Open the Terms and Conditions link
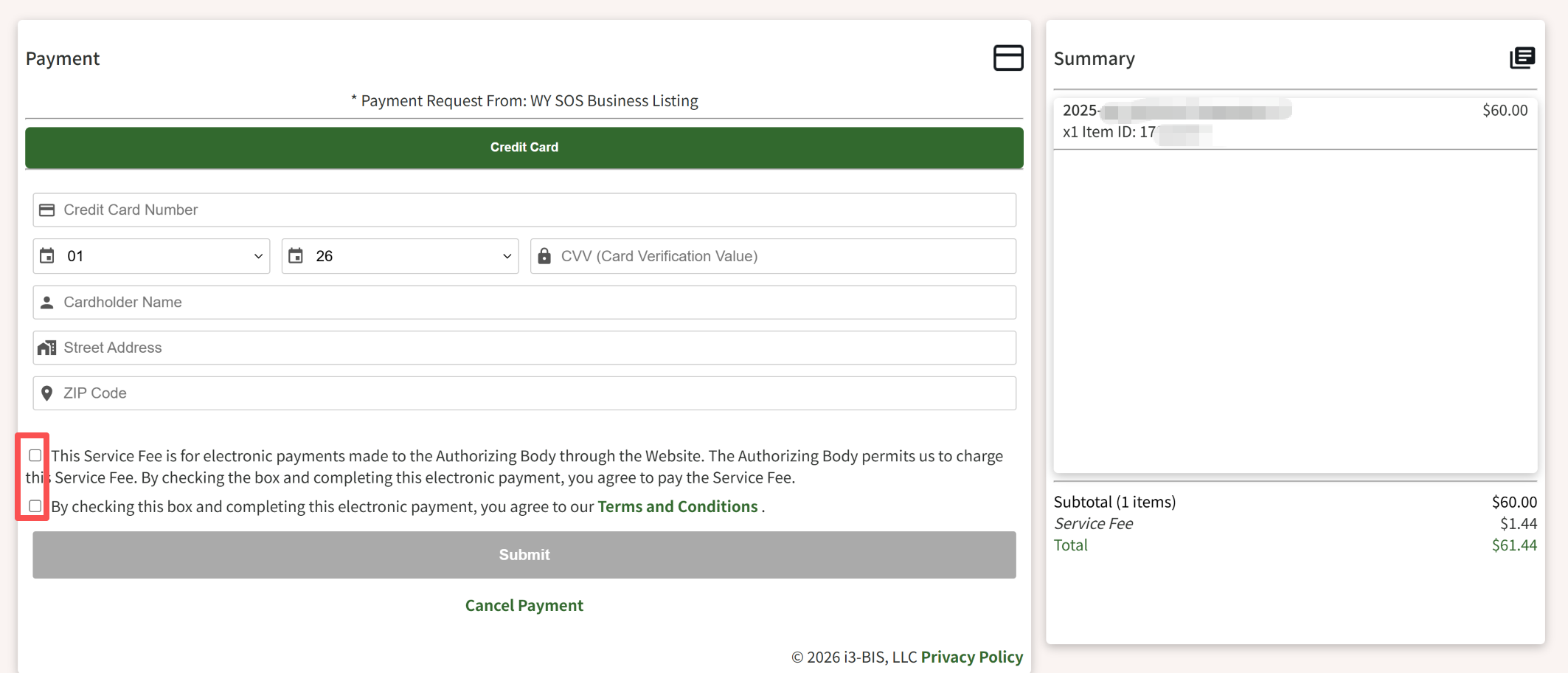Viewport: 1568px width, 673px height. tap(678, 507)
